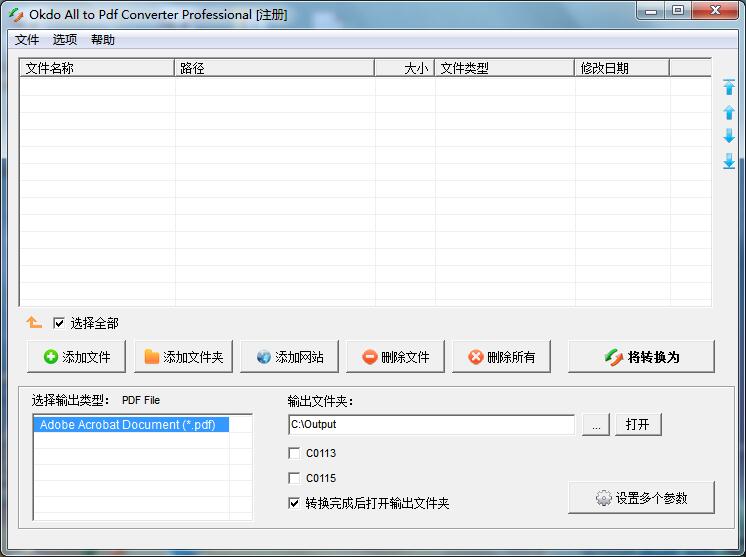Click the orange up-level arrow icon

[34, 323]
